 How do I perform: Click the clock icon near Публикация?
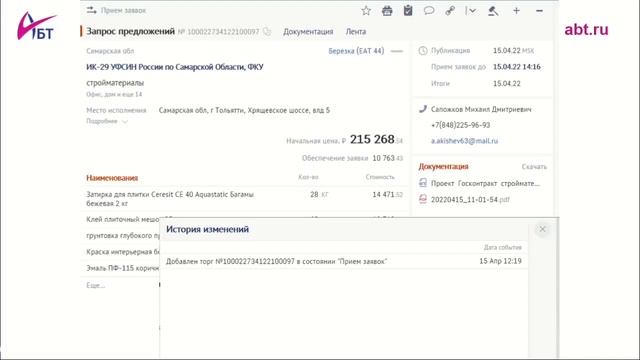pos(423,51)
